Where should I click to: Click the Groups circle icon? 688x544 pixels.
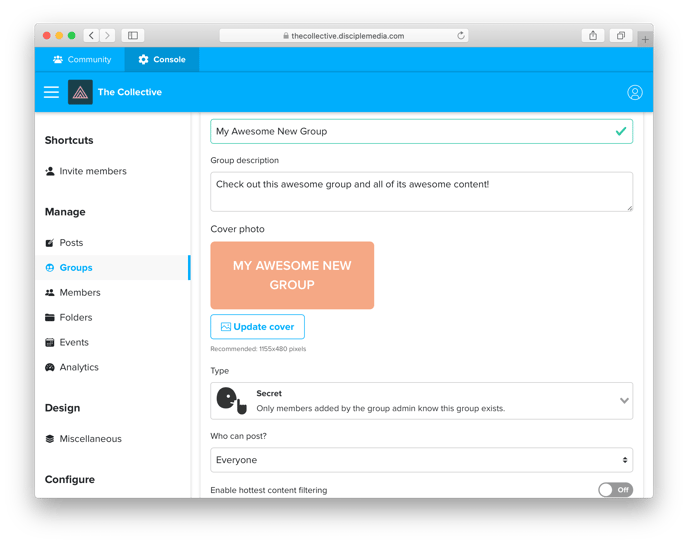tap(50, 268)
